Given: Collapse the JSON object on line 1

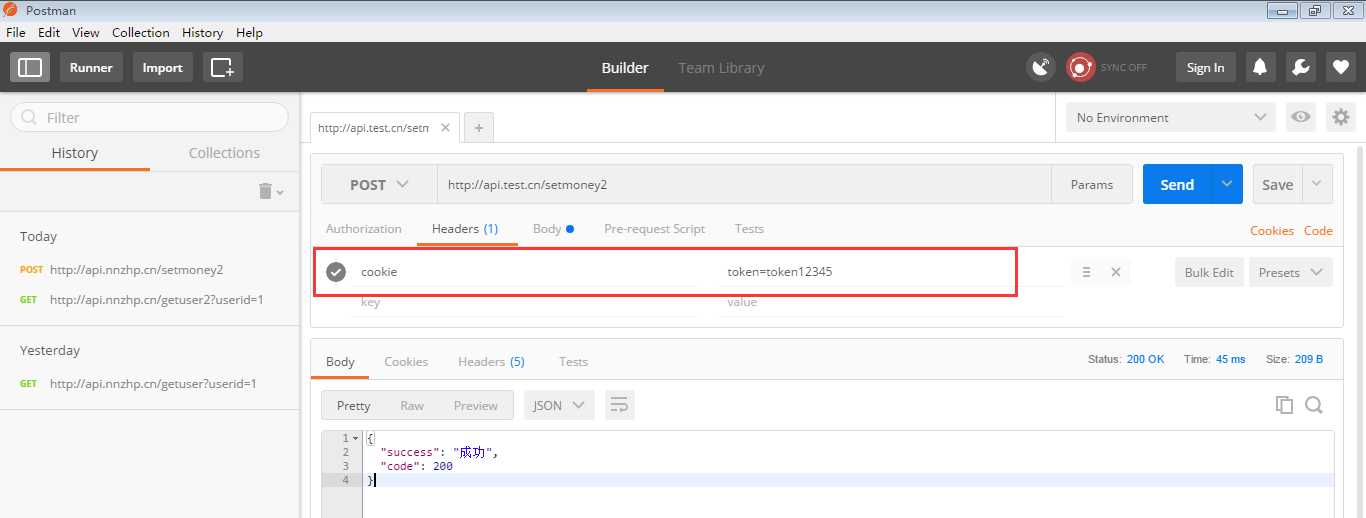Looking at the screenshot, I should click(x=355, y=438).
